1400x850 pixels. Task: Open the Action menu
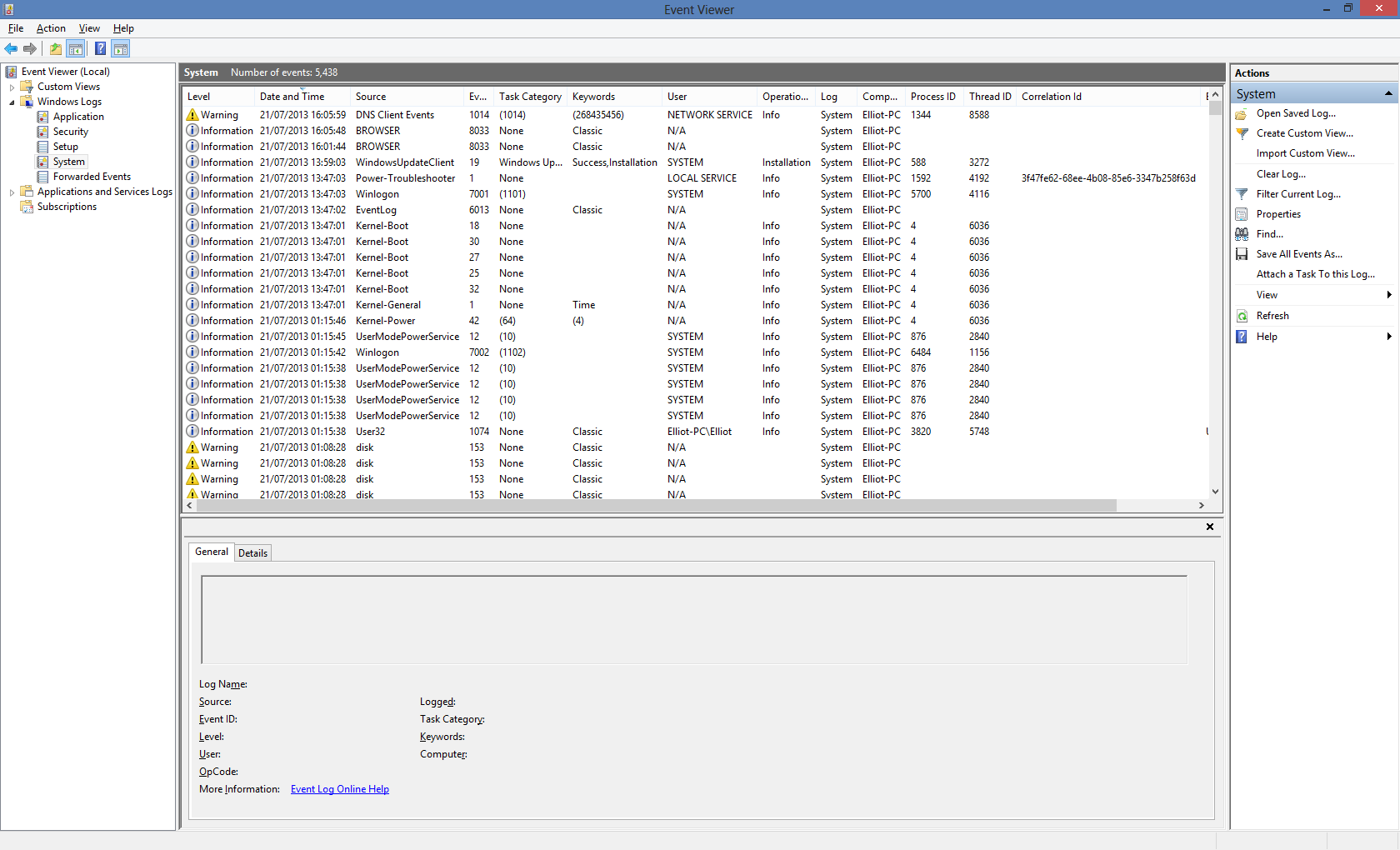click(x=51, y=28)
